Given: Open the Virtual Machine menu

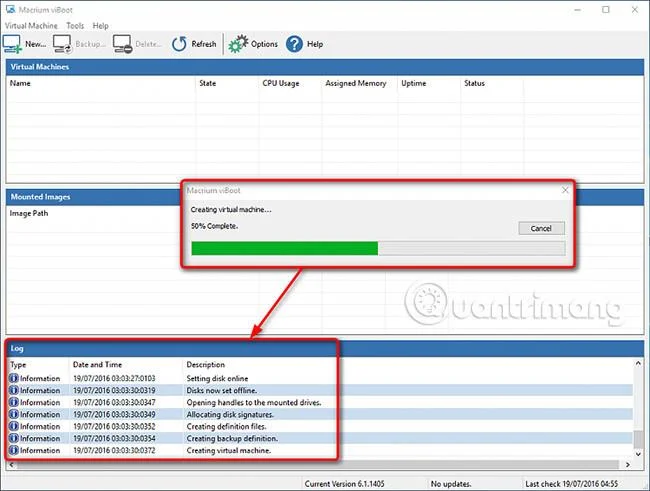Looking at the screenshot, I should pyautogui.click(x=31, y=26).
